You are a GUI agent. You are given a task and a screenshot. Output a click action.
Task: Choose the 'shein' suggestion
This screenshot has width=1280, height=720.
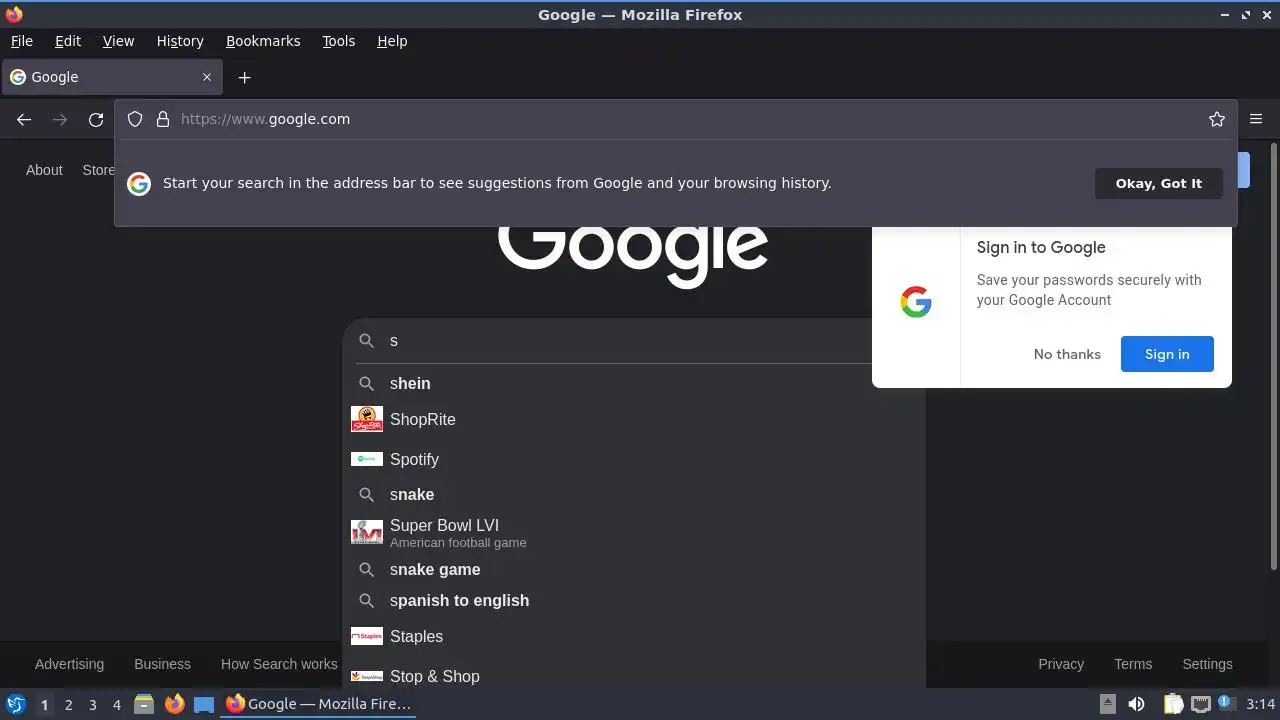[x=634, y=383]
